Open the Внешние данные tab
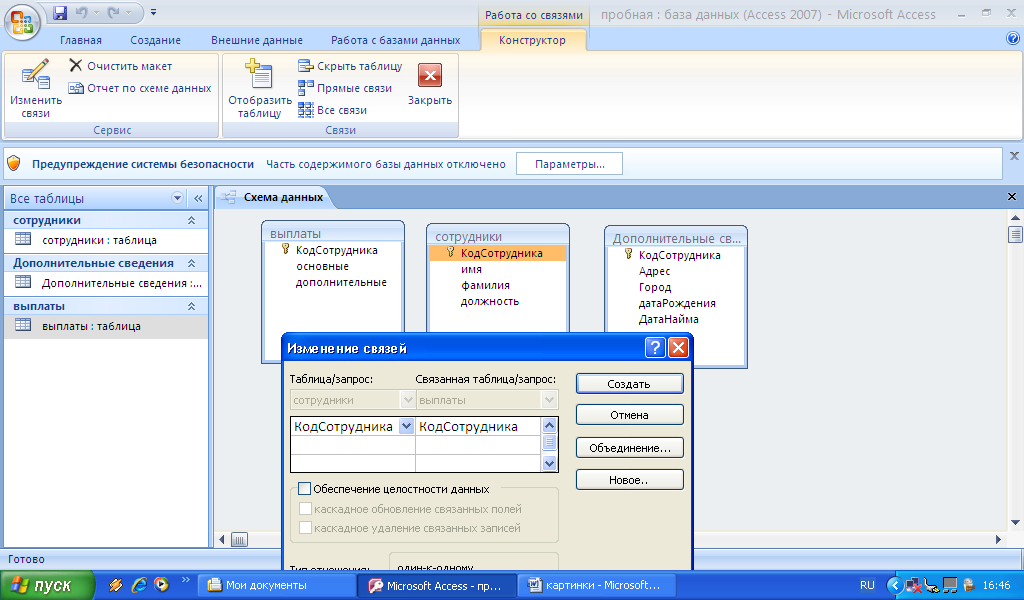This screenshot has height=600, width=1024. click(257, 40)
